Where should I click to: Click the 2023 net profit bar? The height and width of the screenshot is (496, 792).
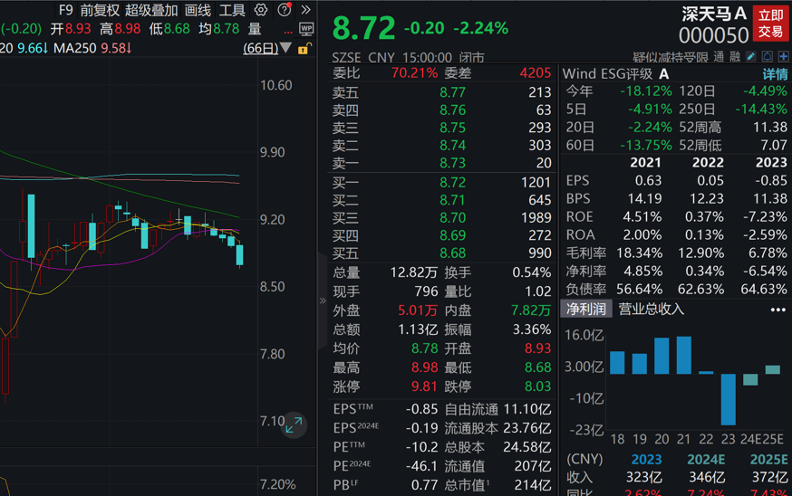(728, 399)
